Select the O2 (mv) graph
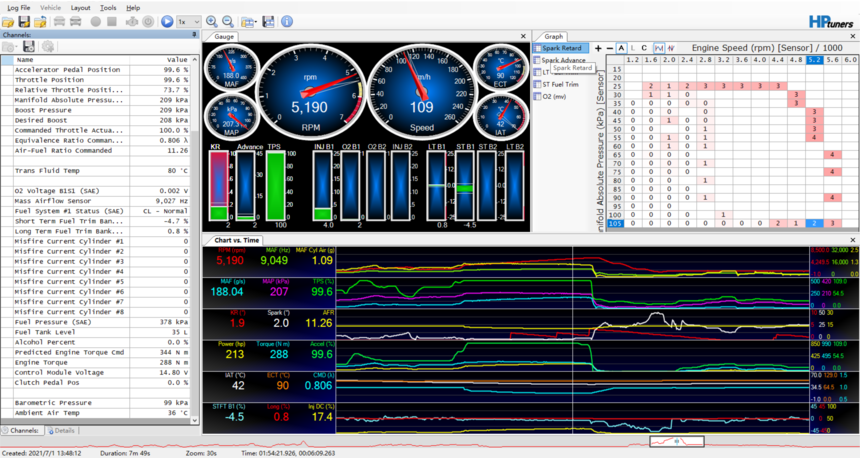Viewport: 860px width, 458px height. click(550, 97)
